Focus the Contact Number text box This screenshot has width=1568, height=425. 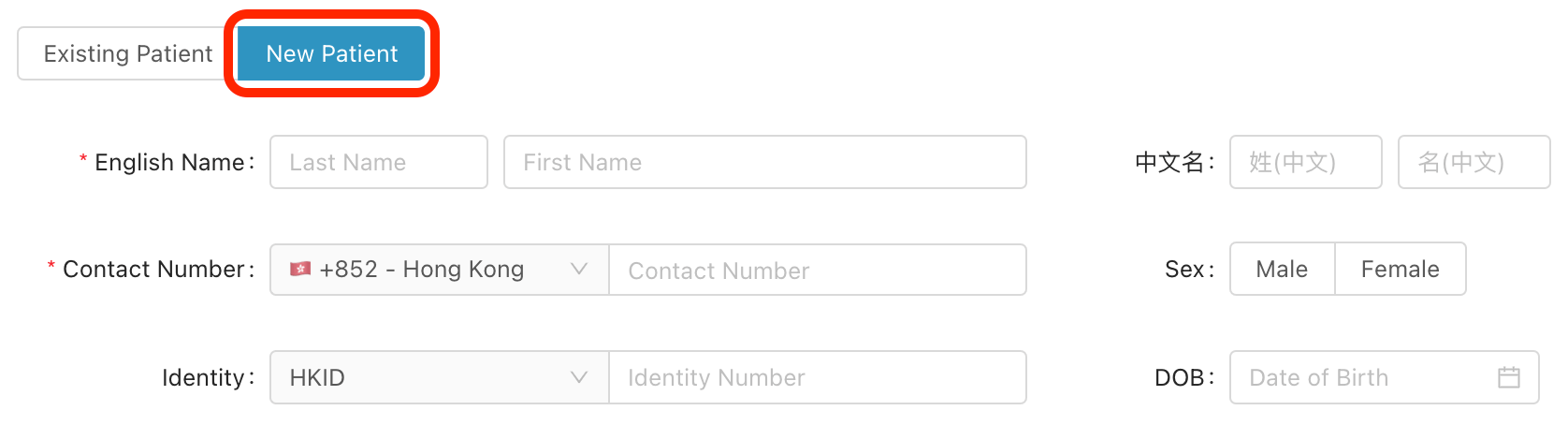817,271
